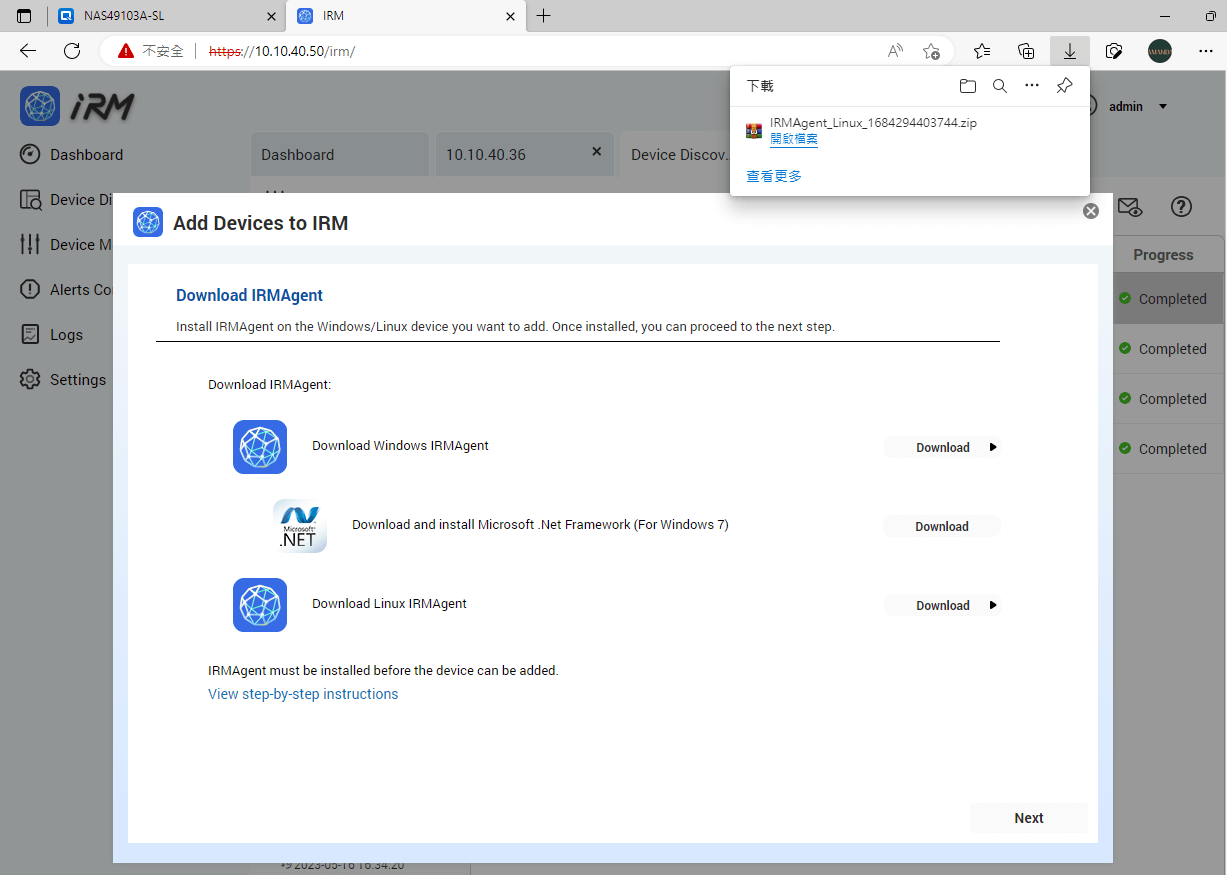Open help with the question mark icon

1181,207
